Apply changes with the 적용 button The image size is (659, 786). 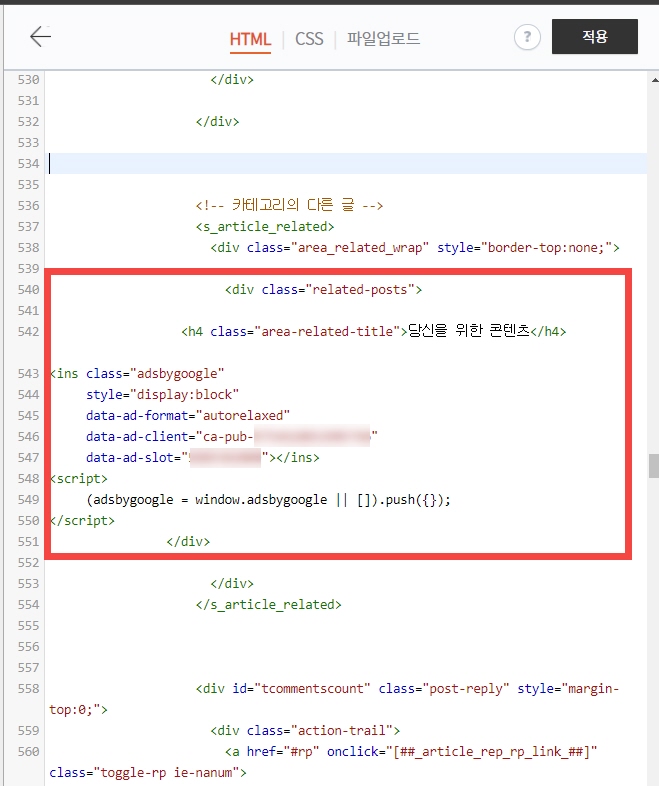tap(595, 37)
